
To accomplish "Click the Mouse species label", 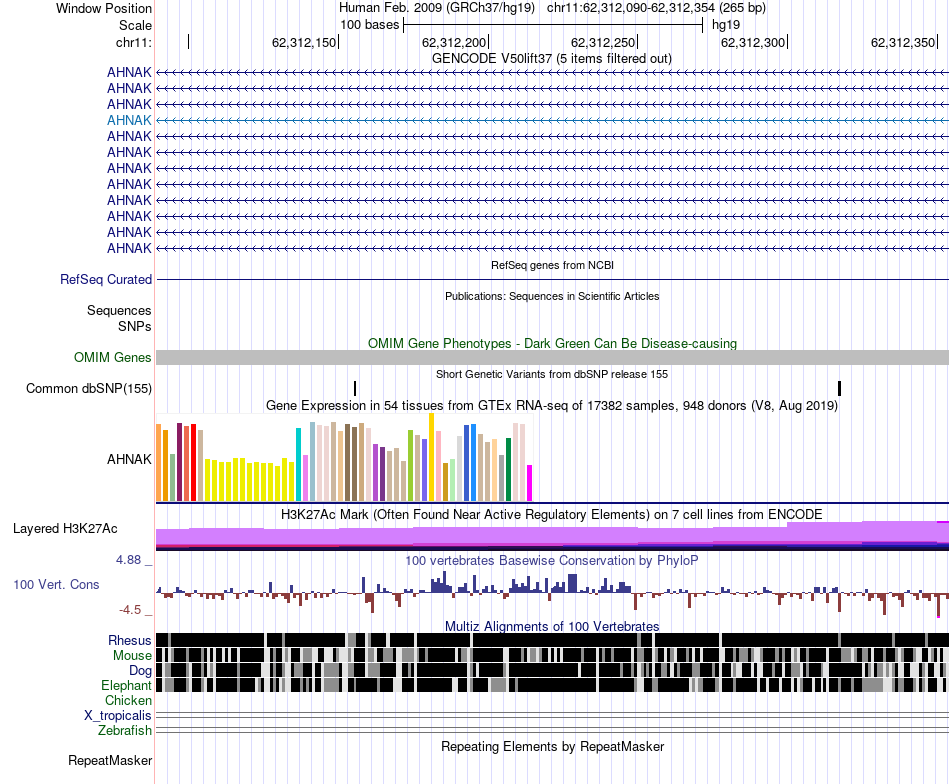I will point(132,656).
